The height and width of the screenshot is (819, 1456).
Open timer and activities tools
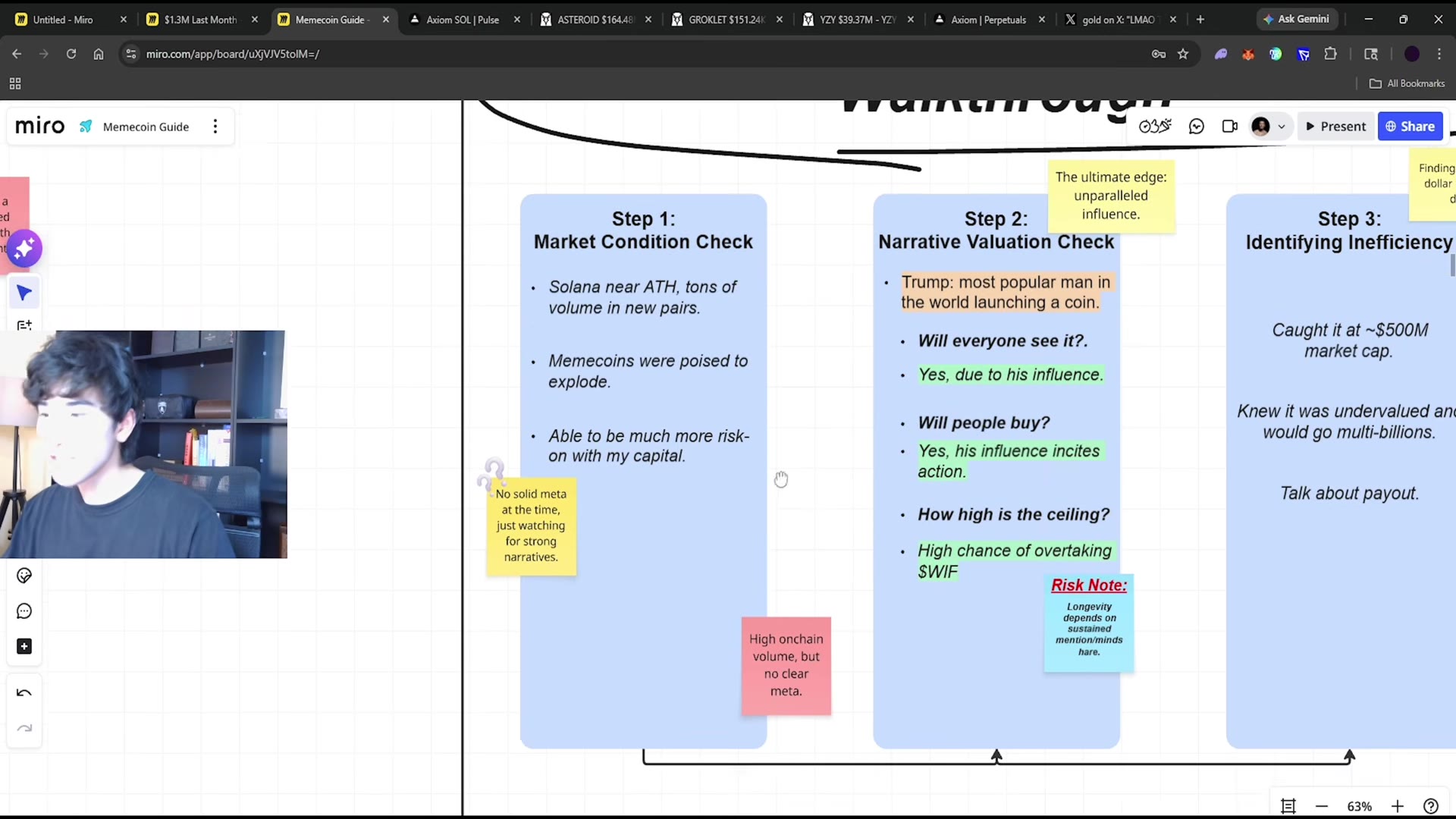[x=1155, y=127]
